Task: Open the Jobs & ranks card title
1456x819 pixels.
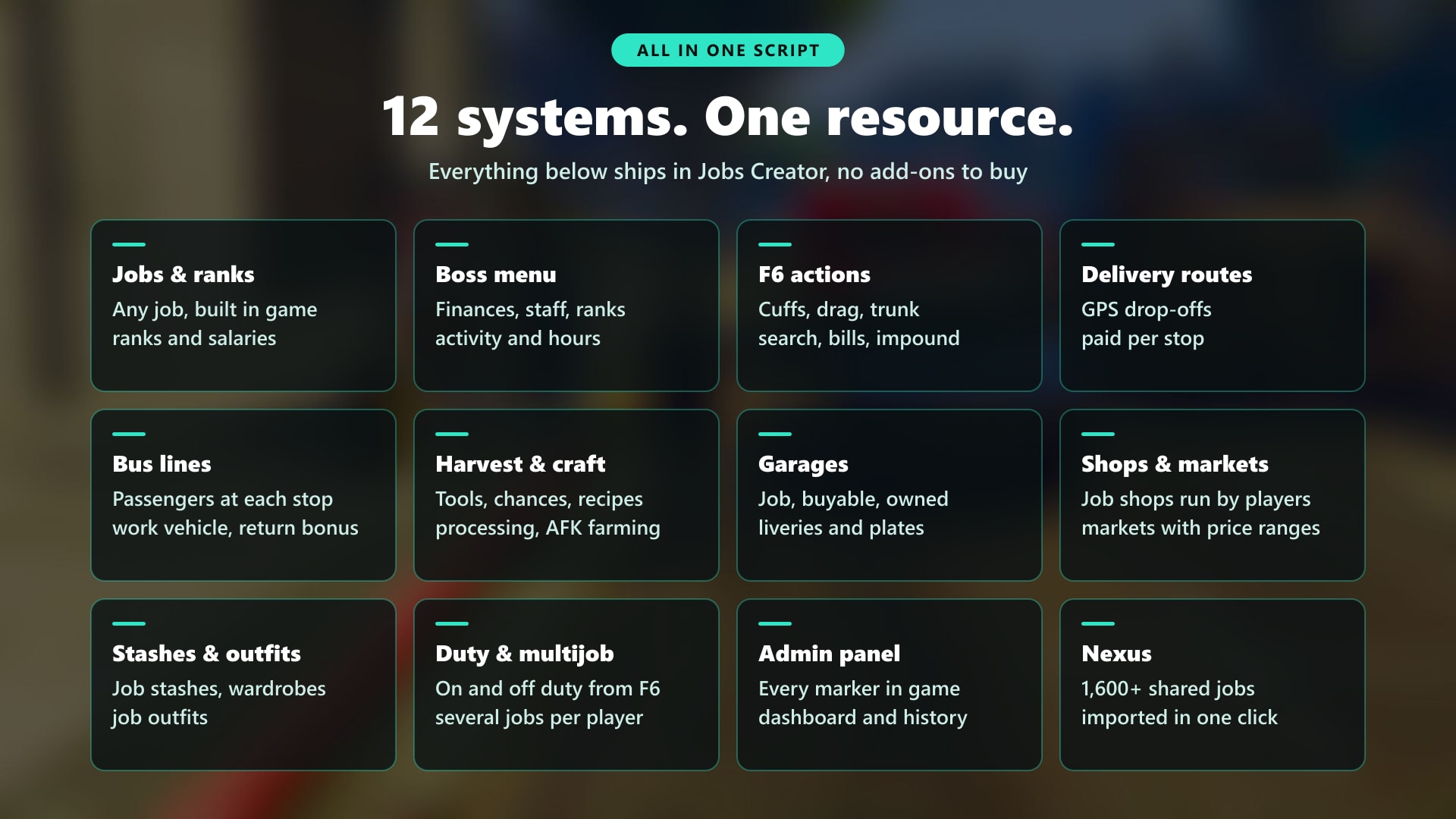Action: [184, 275]
